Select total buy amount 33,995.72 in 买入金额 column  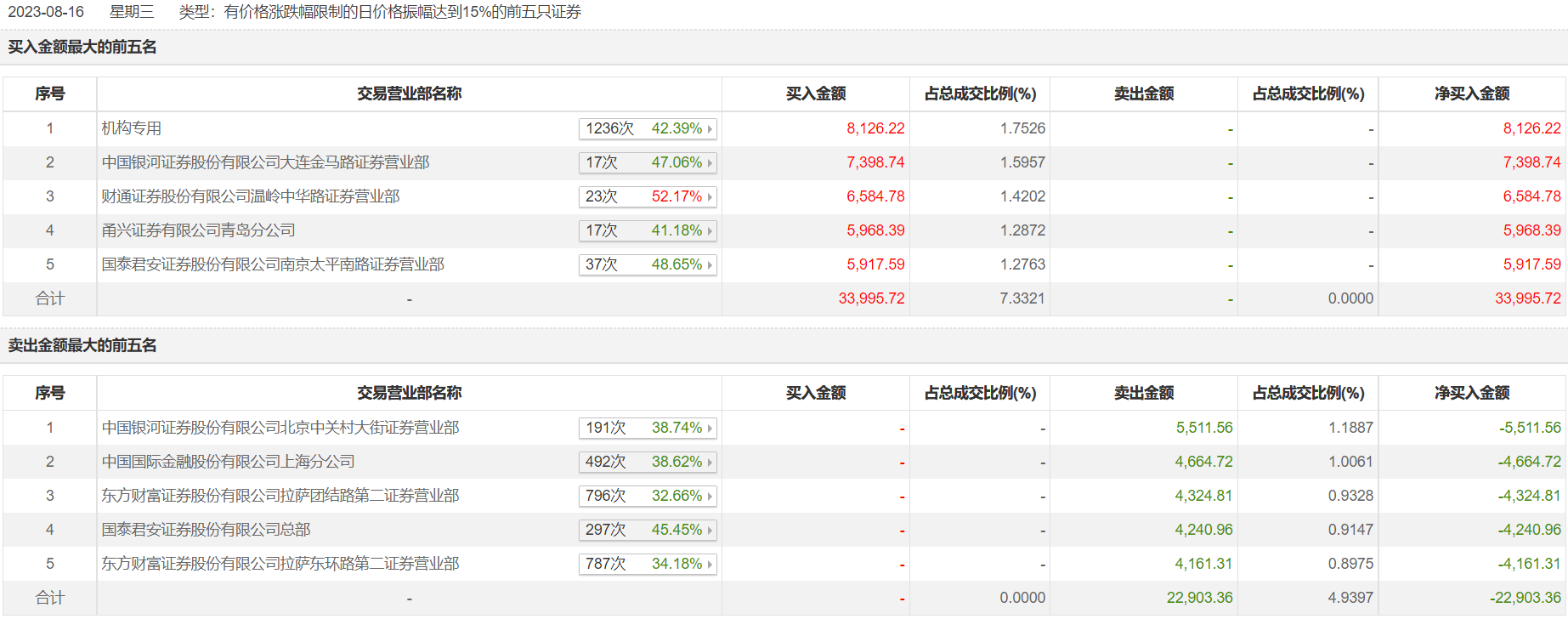871,298
